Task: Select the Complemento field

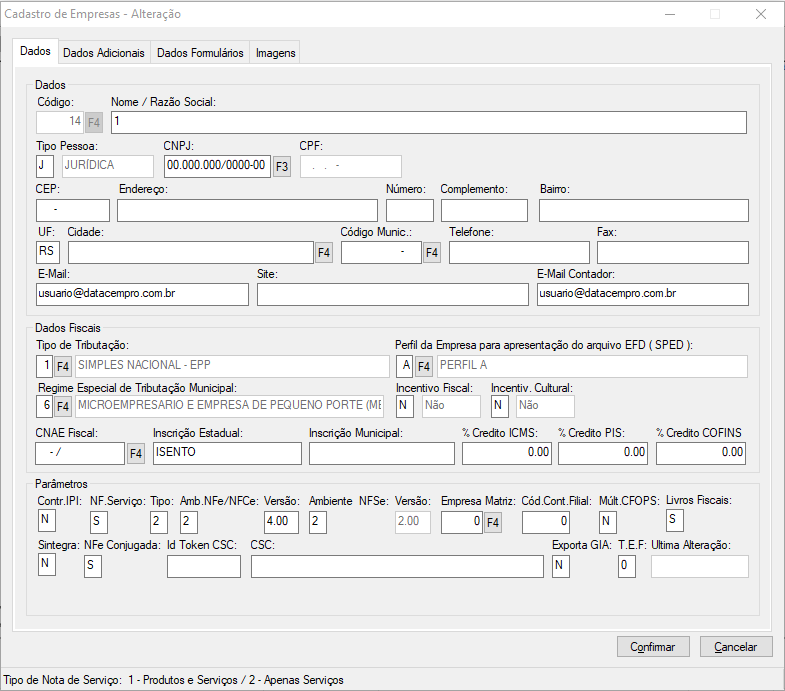Action: (x=484, y=210)
